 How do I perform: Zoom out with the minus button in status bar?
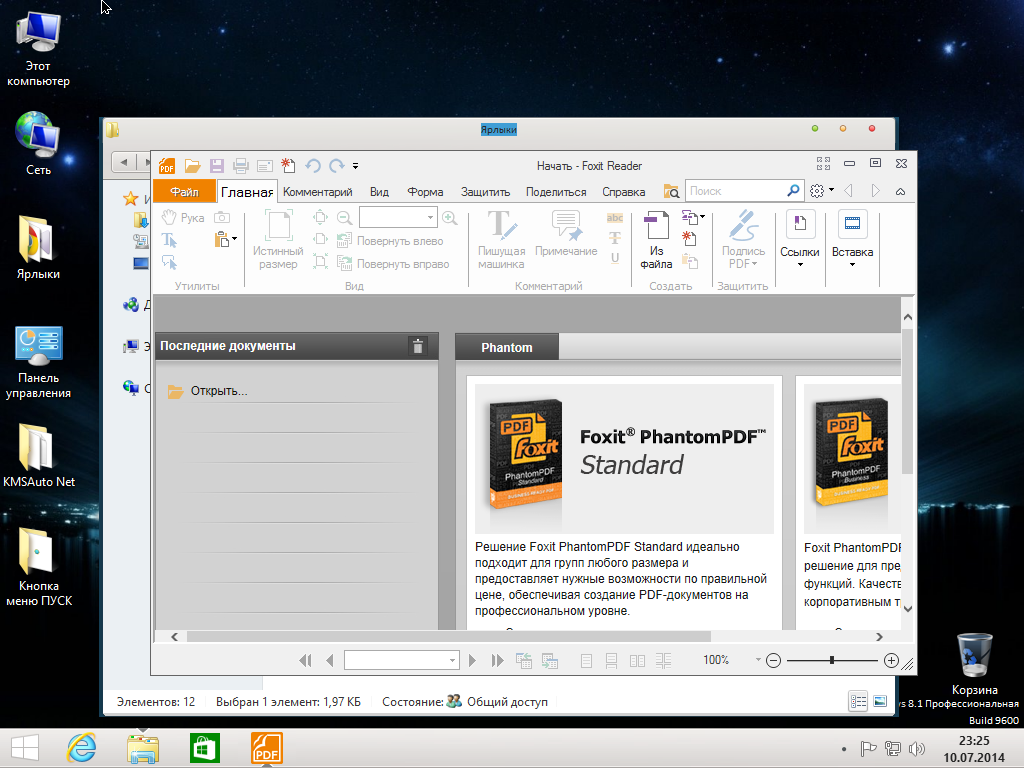click(x=773, y=660)
